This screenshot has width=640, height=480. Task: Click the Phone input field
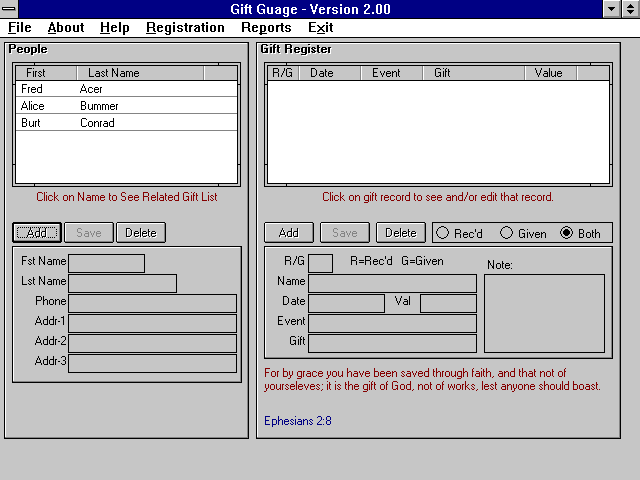[152, 302]
